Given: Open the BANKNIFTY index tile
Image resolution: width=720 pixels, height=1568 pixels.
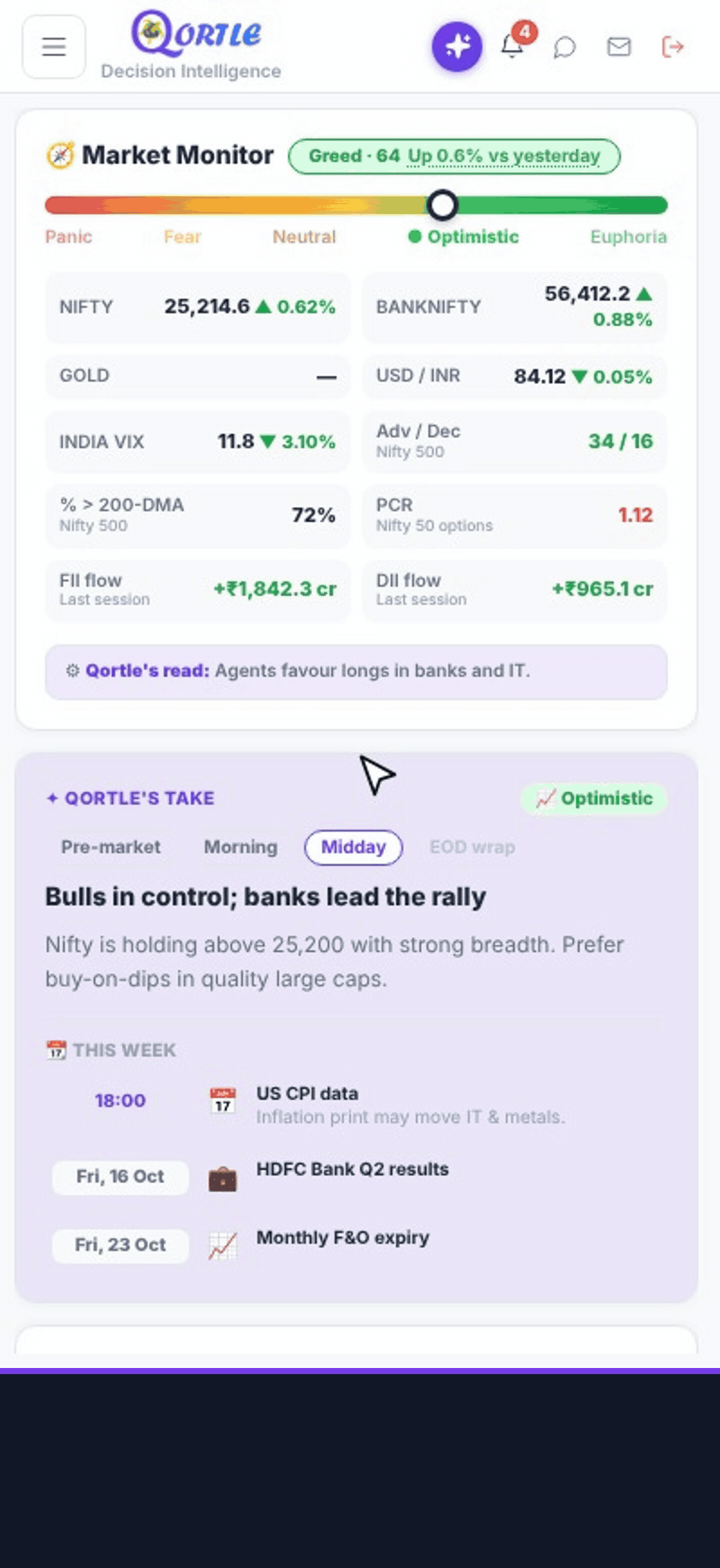Looking at the screenshot, I should (x=514, y=307).
